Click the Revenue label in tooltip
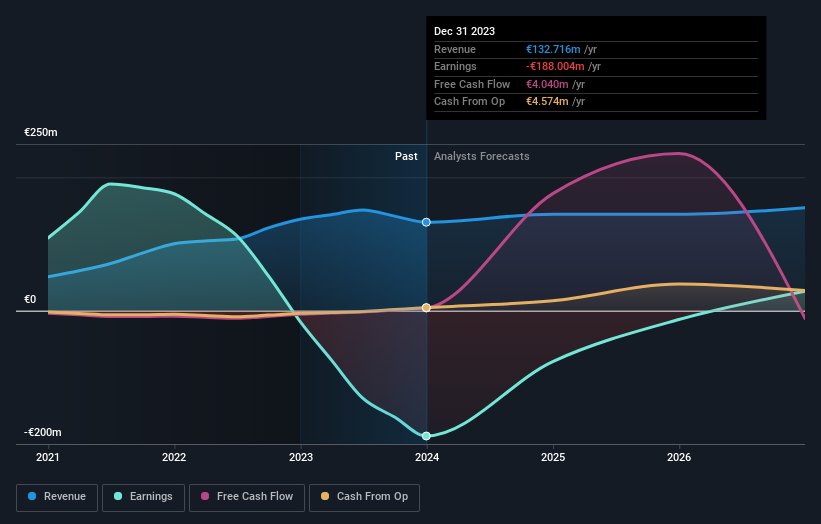821x524 pixels. click(x=455, y=49)
